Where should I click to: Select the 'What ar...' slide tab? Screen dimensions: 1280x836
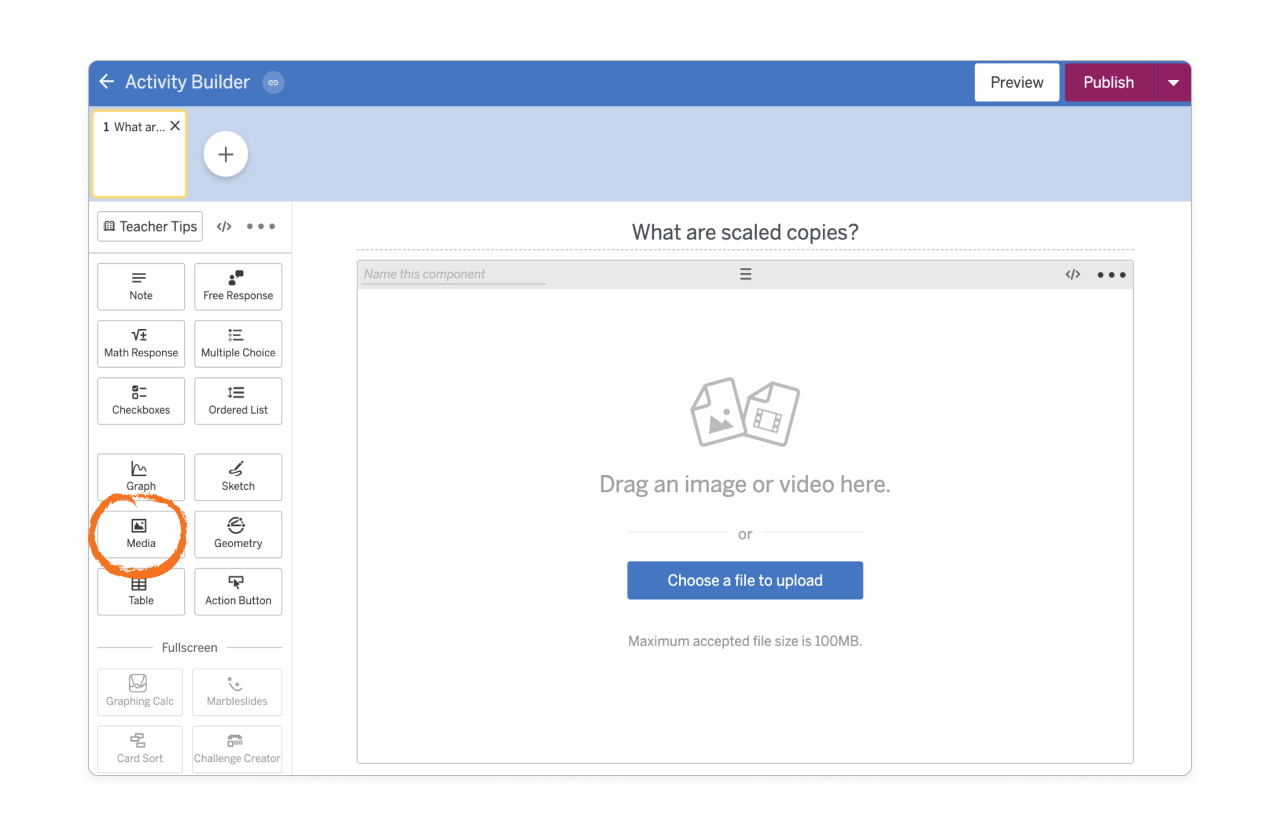point(138,153)
